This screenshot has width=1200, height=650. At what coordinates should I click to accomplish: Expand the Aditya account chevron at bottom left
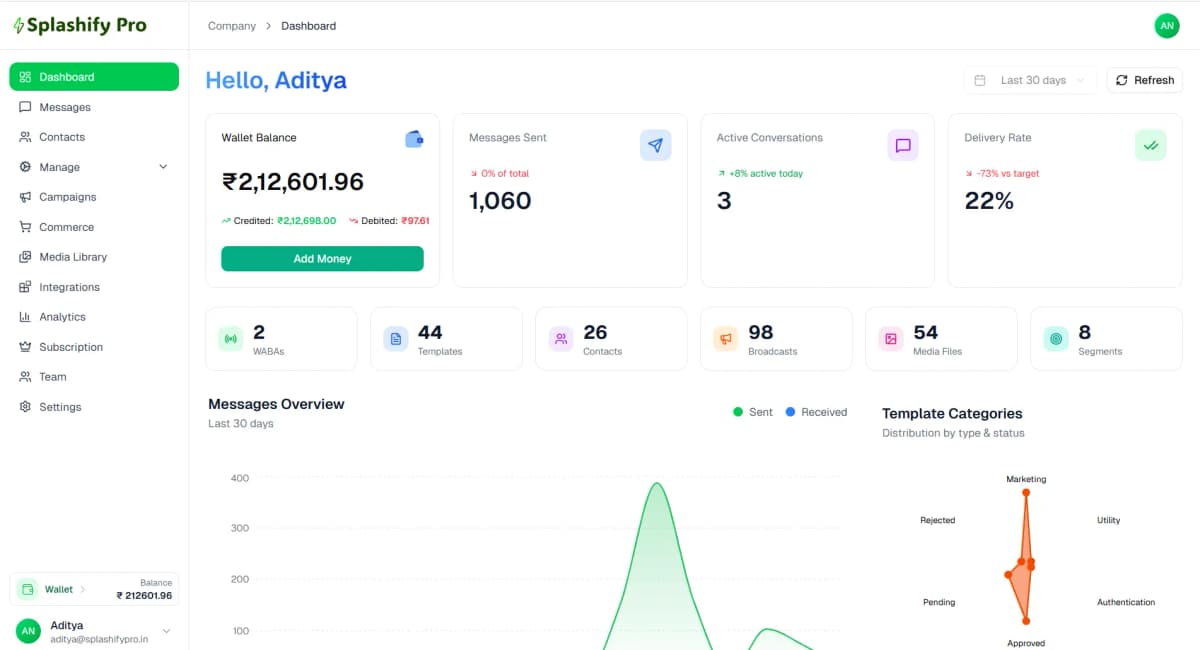coord(166,631)
